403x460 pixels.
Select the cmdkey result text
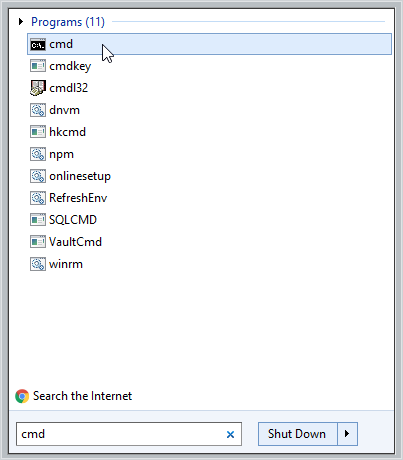[x=70, y=66]
